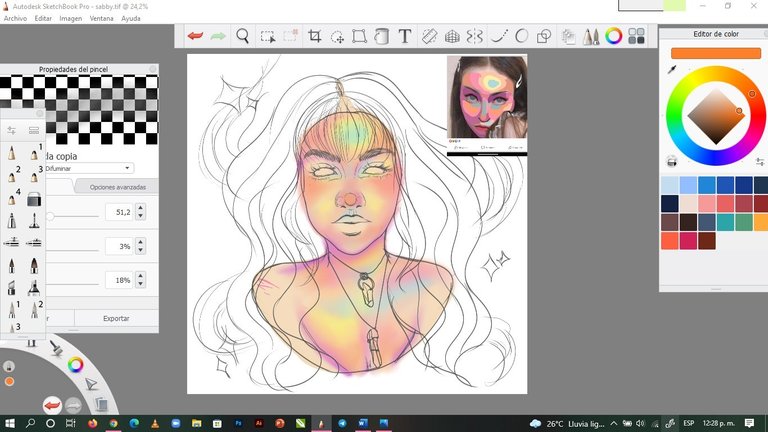Pick the magenta pink swatch in the bottom row
The width and height of the screenshot is (768, 432).
(688, 240)
